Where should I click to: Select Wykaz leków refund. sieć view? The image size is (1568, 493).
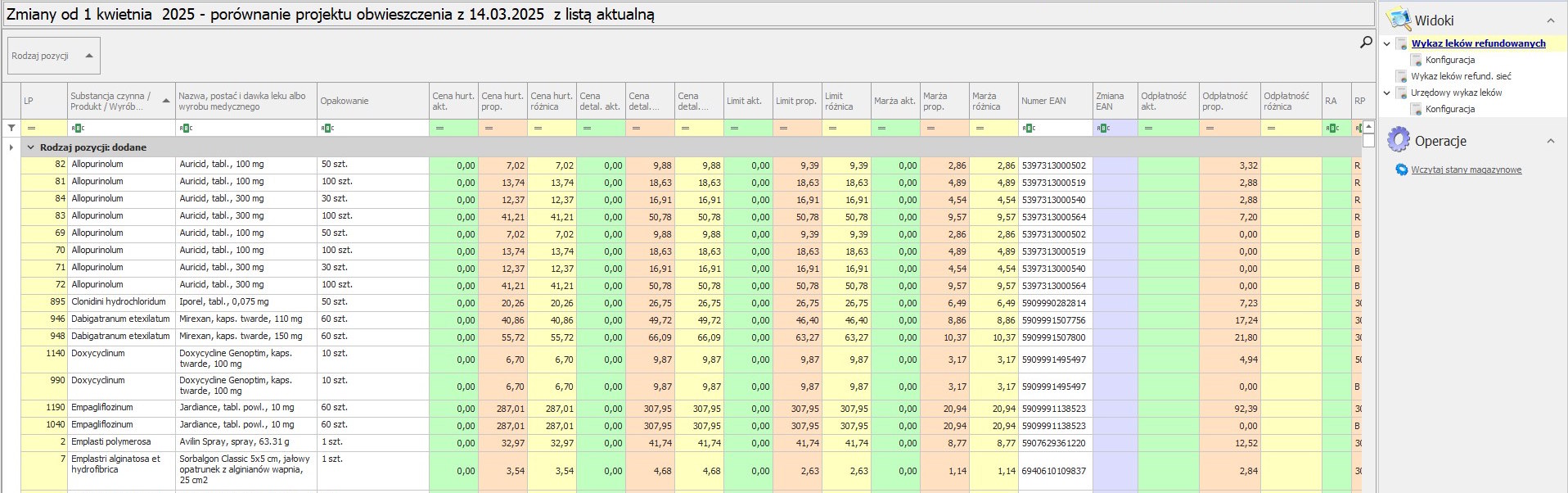pos(1461,76)
